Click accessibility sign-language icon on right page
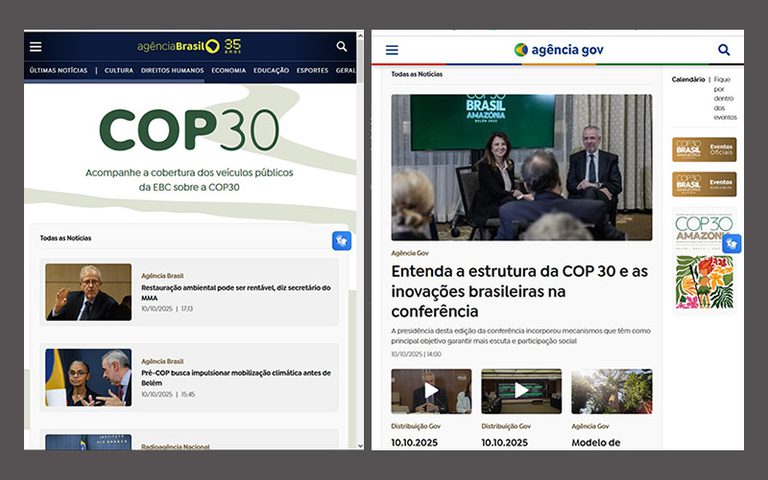This screenshot has height=480, width=768. [x=732, y=243]
